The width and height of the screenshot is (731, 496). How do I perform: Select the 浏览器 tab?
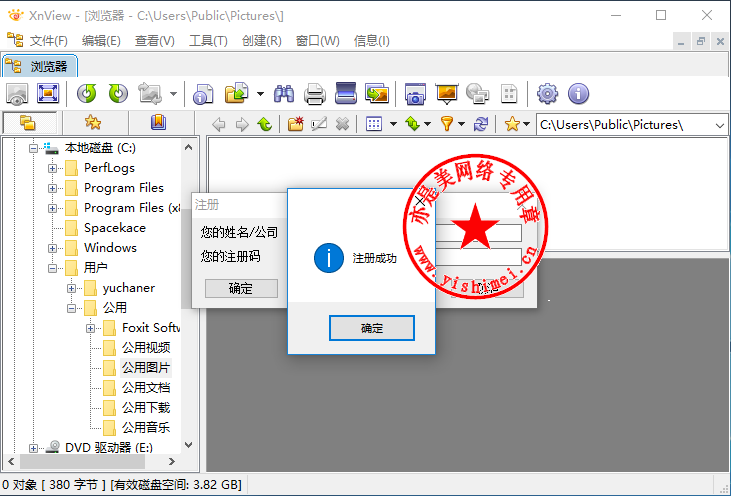point(40,66)
